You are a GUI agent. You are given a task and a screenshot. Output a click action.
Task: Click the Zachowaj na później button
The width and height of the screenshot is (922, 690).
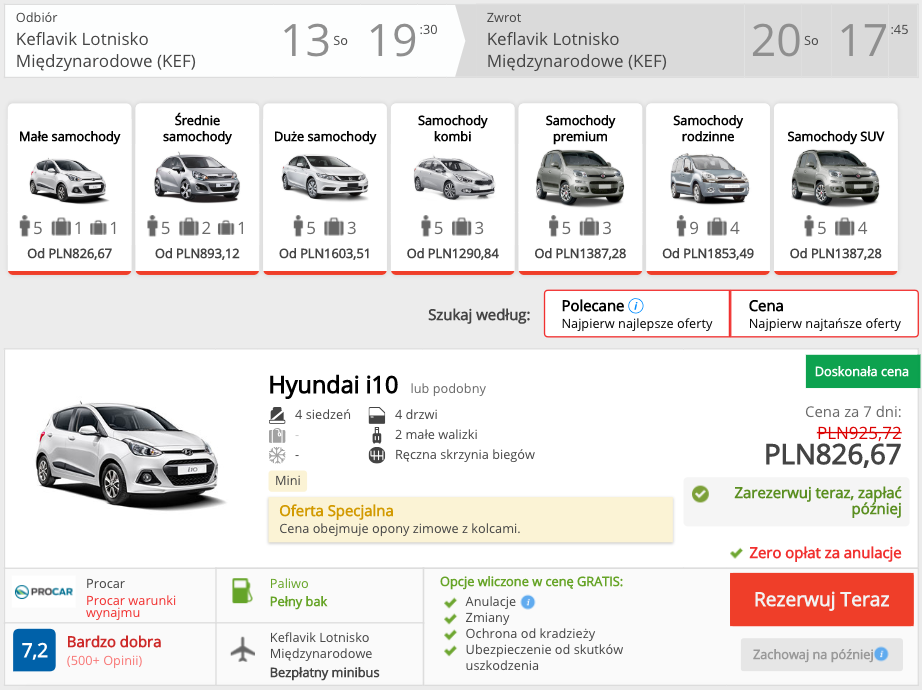[821, 654]
